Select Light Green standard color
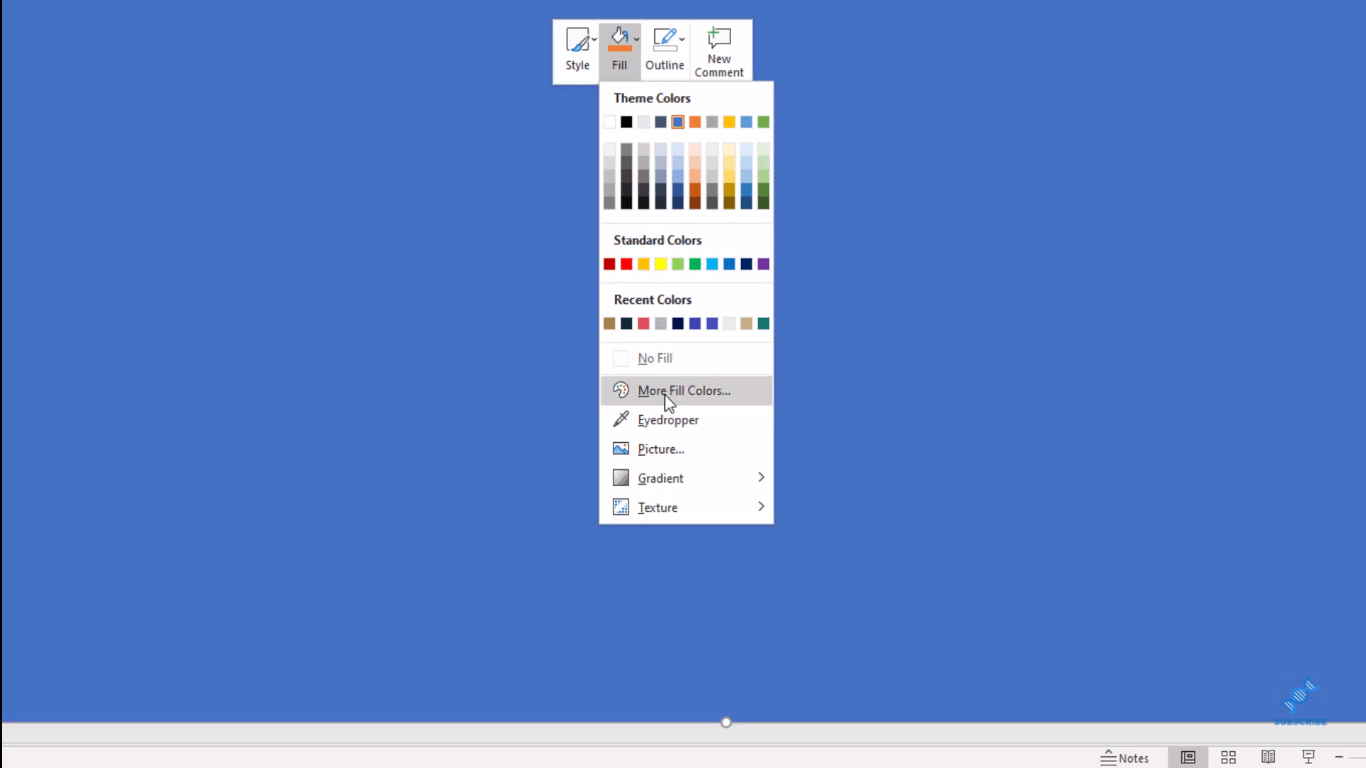1366x768 pixels. (678, 264)
